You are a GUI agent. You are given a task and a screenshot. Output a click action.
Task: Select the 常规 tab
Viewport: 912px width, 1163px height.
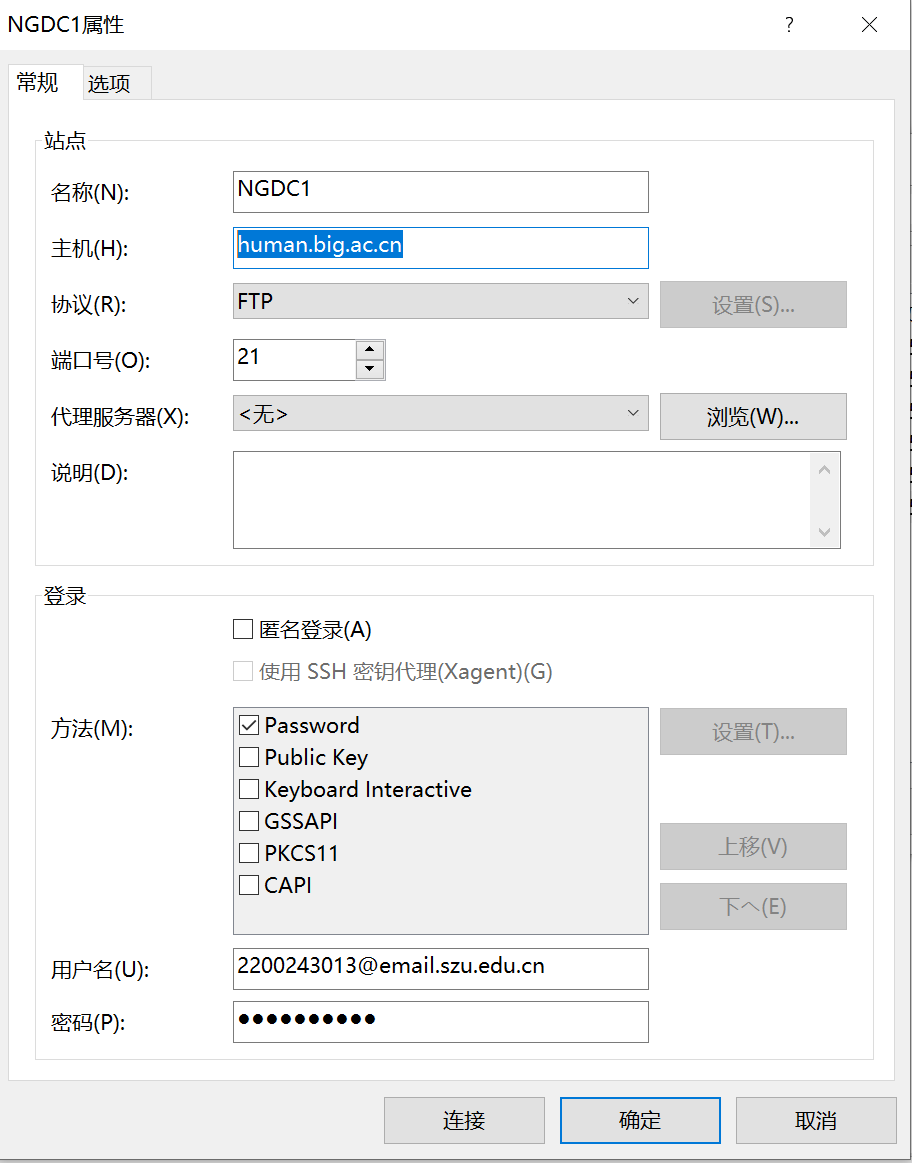coord(38,82)
